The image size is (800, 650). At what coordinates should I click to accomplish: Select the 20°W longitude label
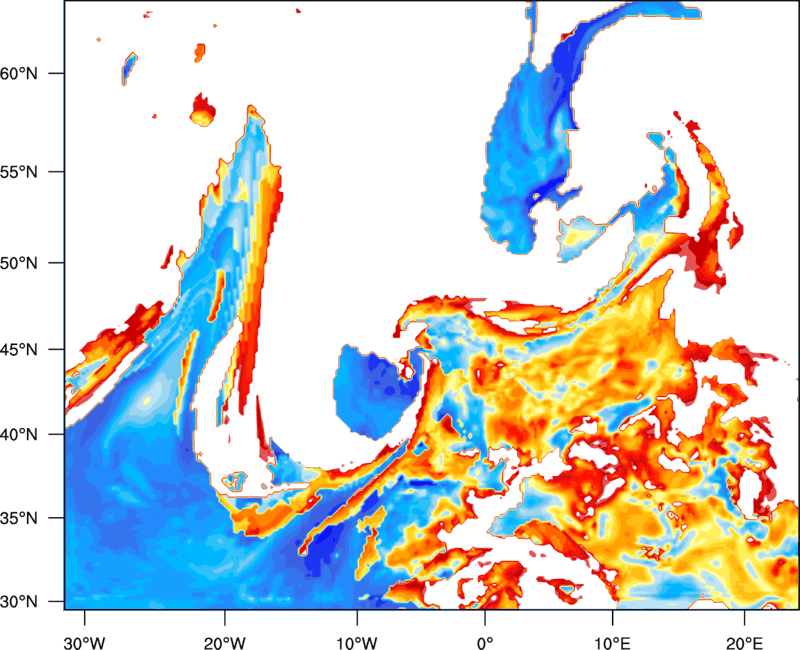[225, 640]
